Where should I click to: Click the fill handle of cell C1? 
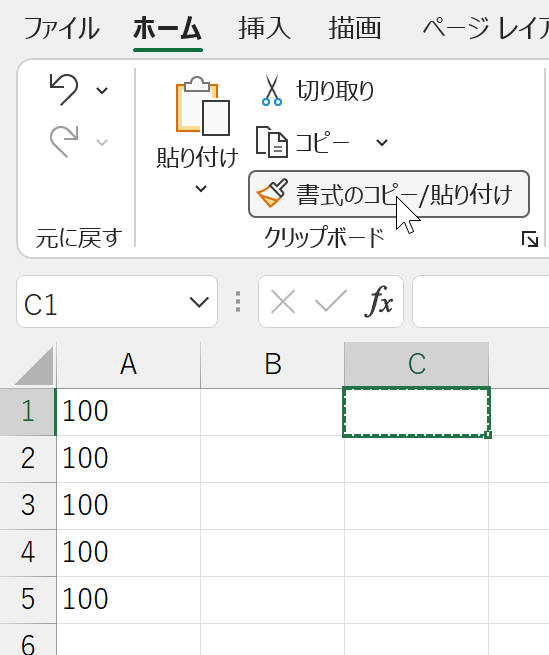point(488,435)
